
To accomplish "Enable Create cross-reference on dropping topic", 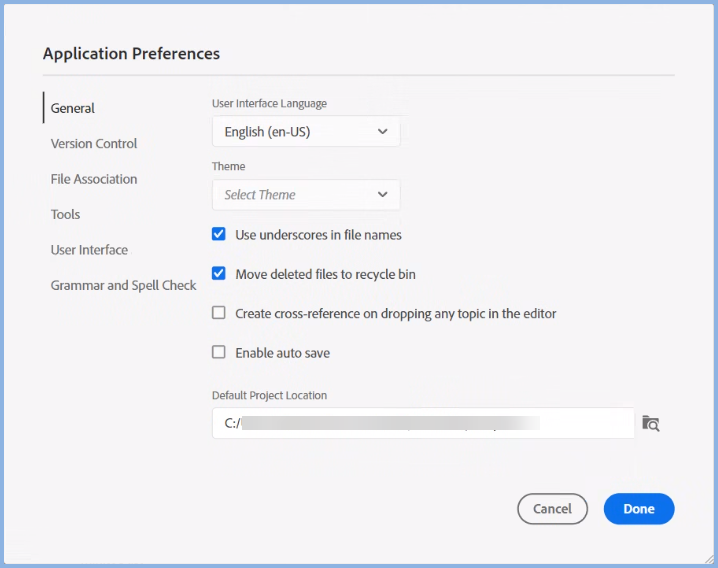I will coord(219,313).
